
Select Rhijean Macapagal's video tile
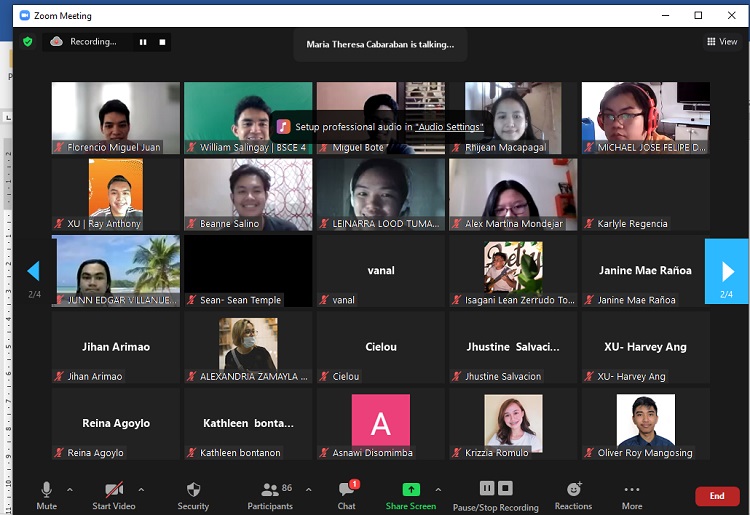[x=513, y=118]
